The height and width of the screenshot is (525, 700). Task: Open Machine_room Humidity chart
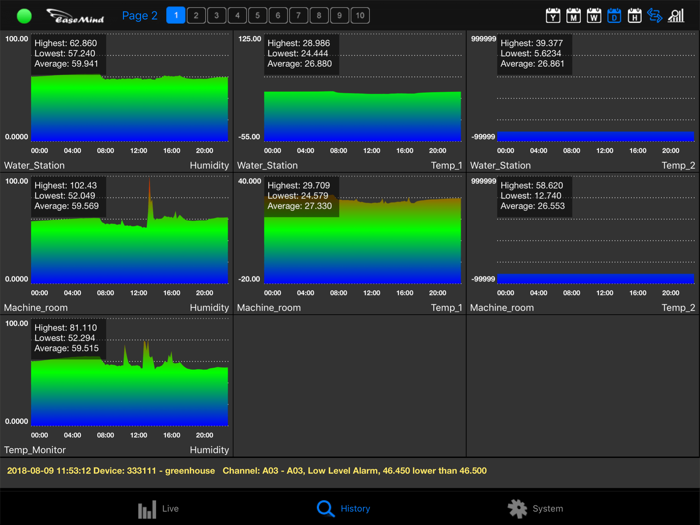(x=117, y=244)
